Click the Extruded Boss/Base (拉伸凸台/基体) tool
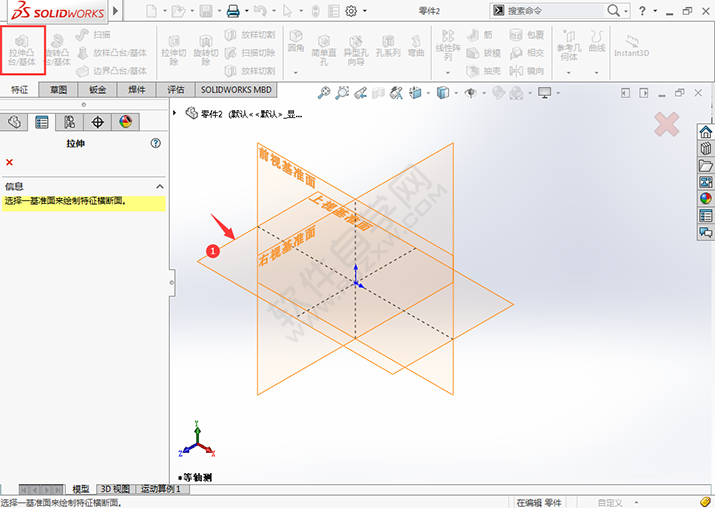Viewport: 715px width, 508px height. [x=22, y=50]
